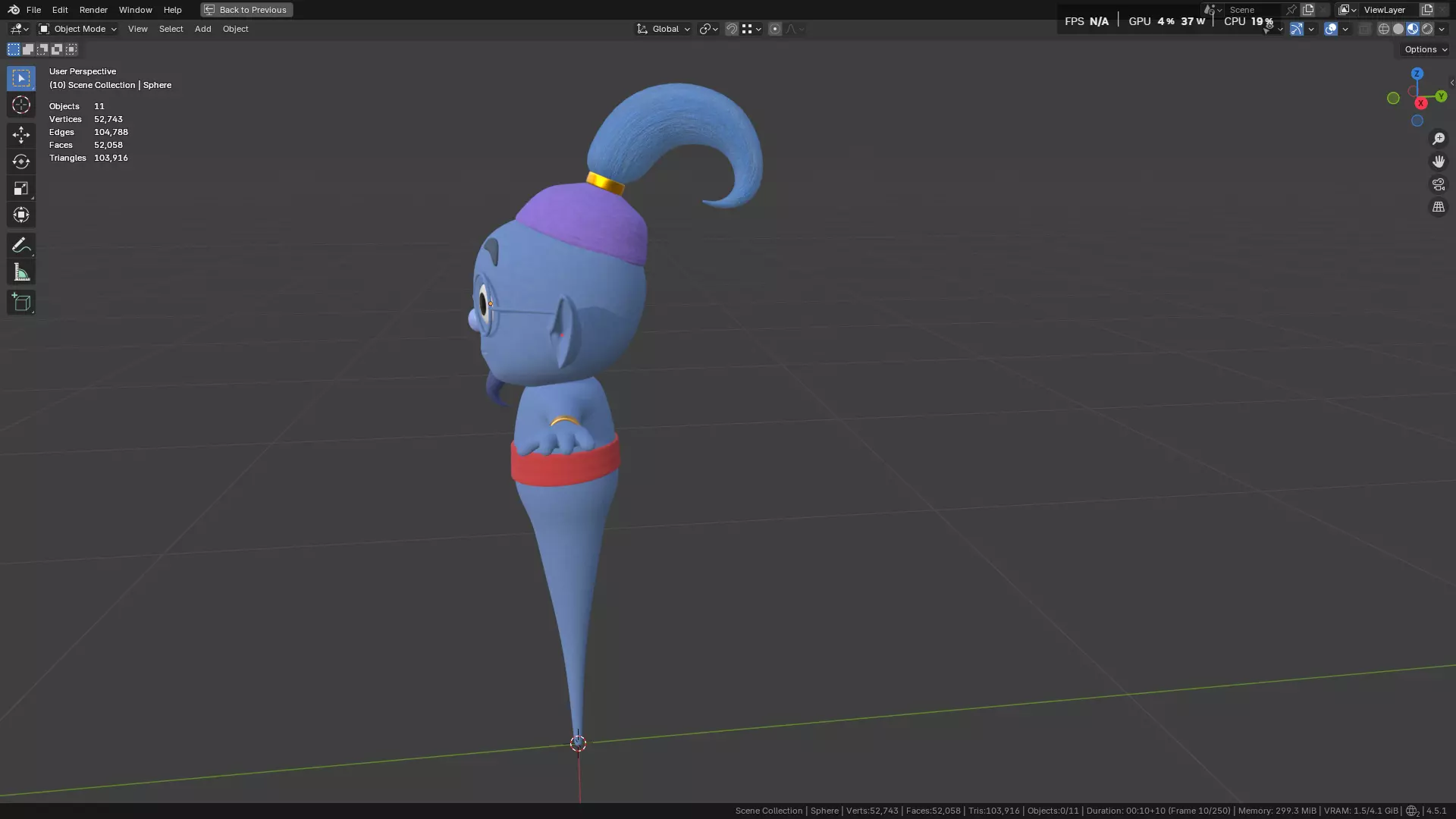Screen dimensions: 1456x819
Task: Switch perspective/orthographic grid icon
Action: 1439,207
